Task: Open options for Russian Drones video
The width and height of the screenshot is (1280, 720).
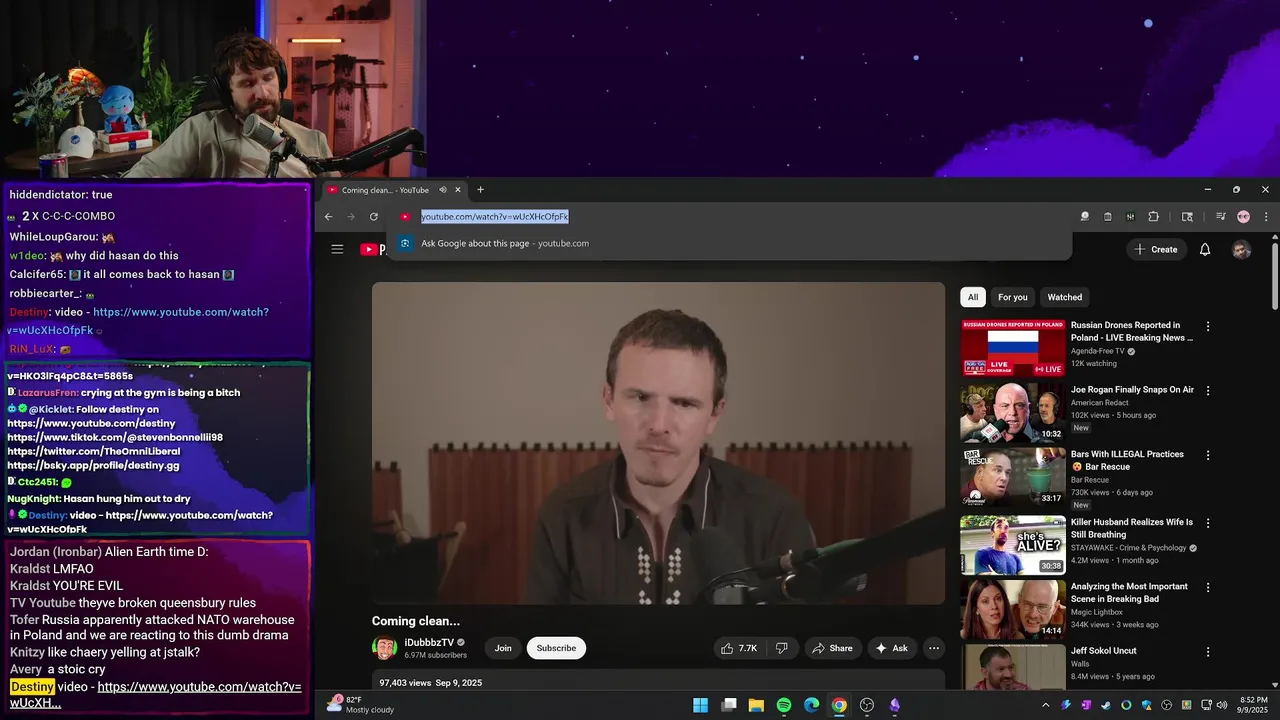Action: 1207,326
